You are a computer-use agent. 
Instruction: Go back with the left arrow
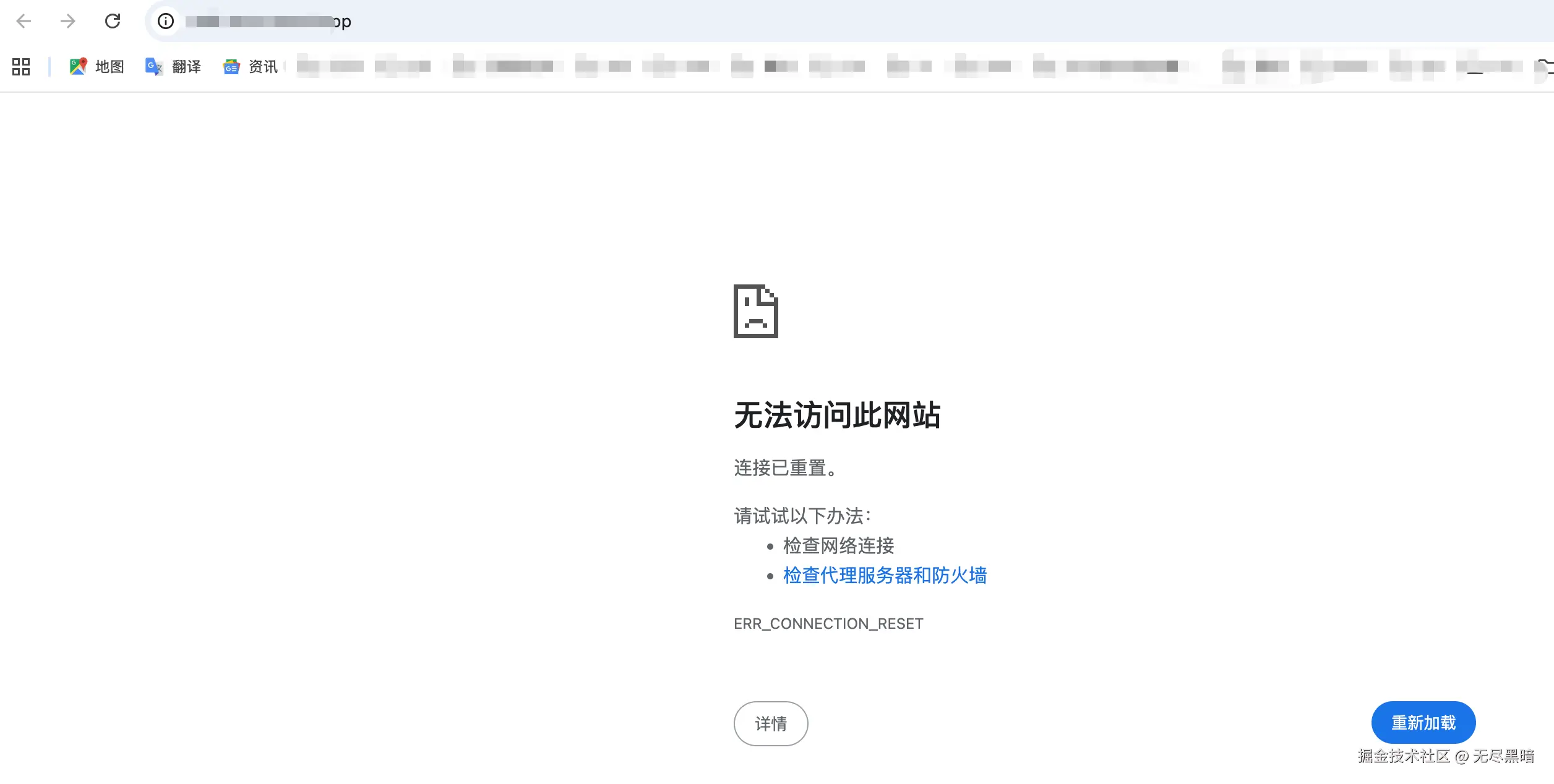[x=24, y=22]
